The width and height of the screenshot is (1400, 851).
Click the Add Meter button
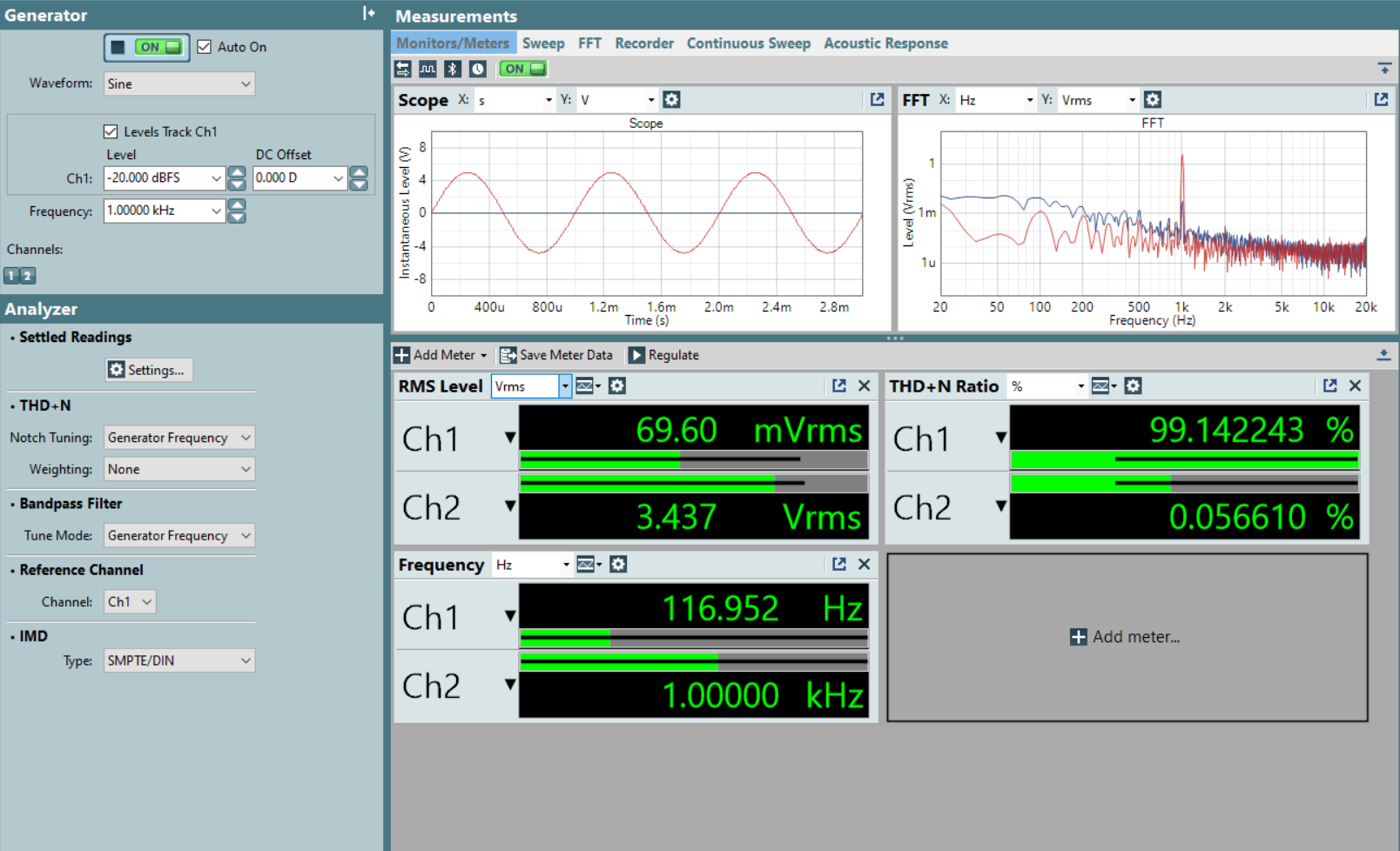(x=440, y=355)
